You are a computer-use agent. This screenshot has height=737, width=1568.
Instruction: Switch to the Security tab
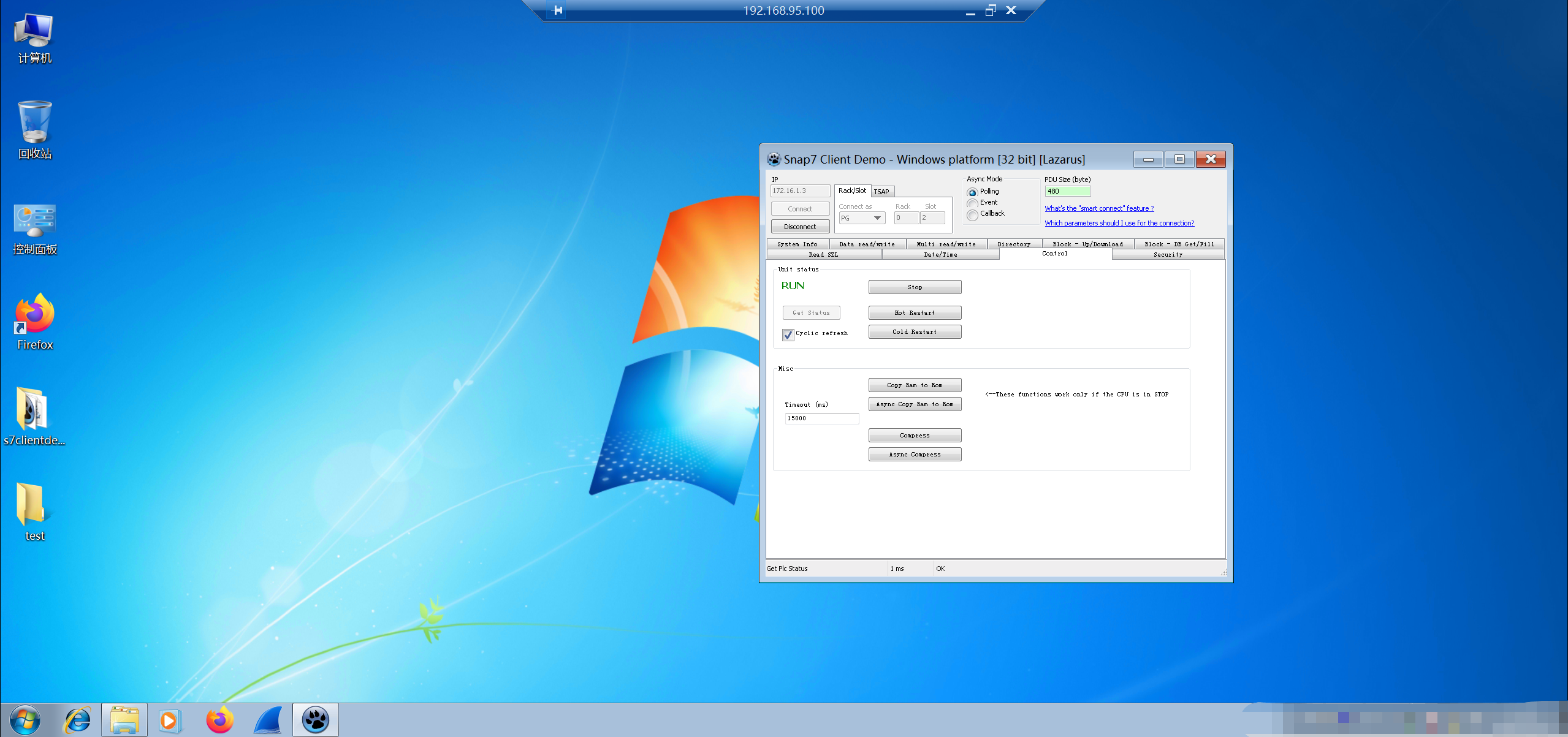1168,254
